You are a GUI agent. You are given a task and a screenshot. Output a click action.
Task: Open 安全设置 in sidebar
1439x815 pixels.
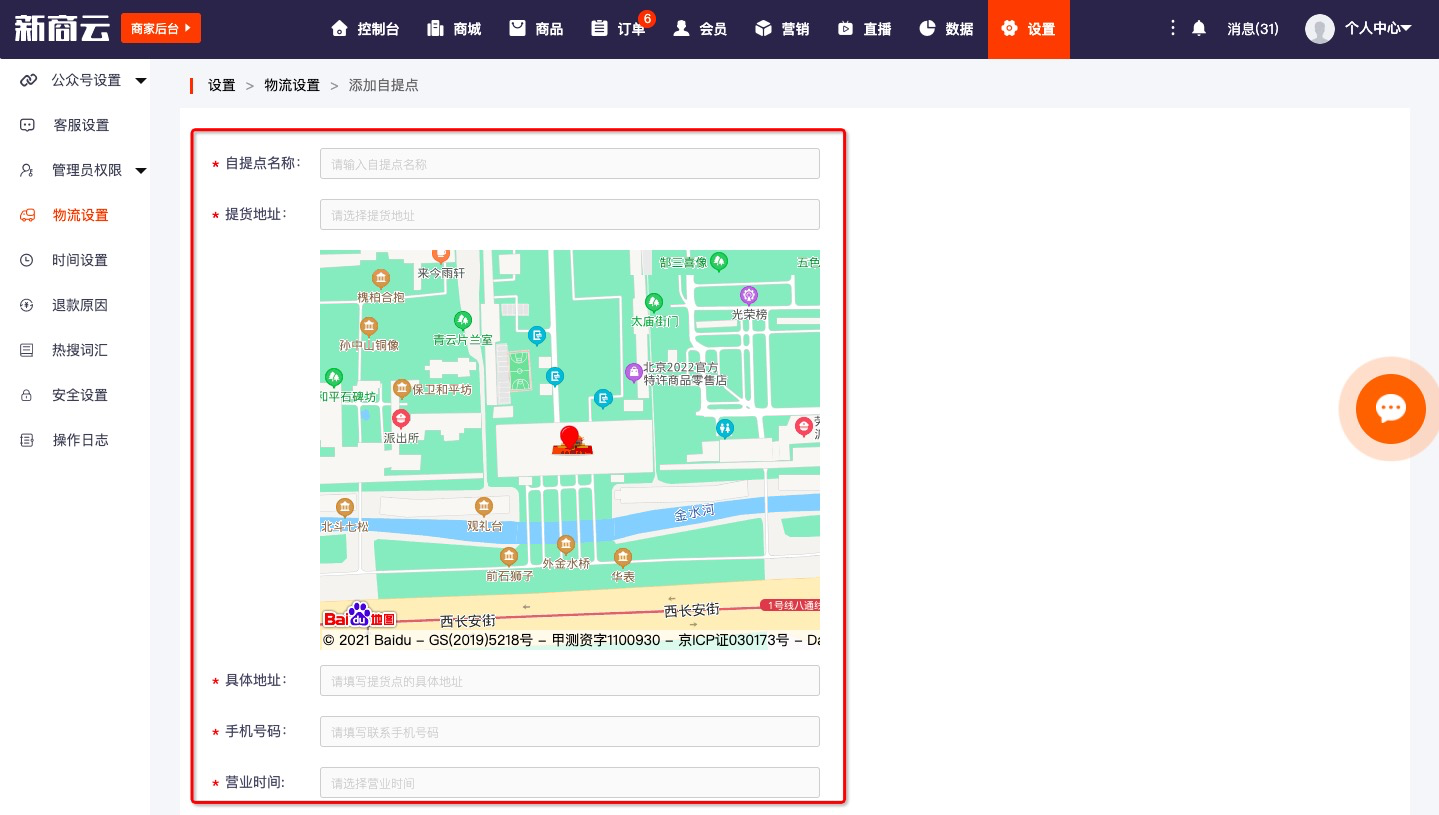(80, 395)
